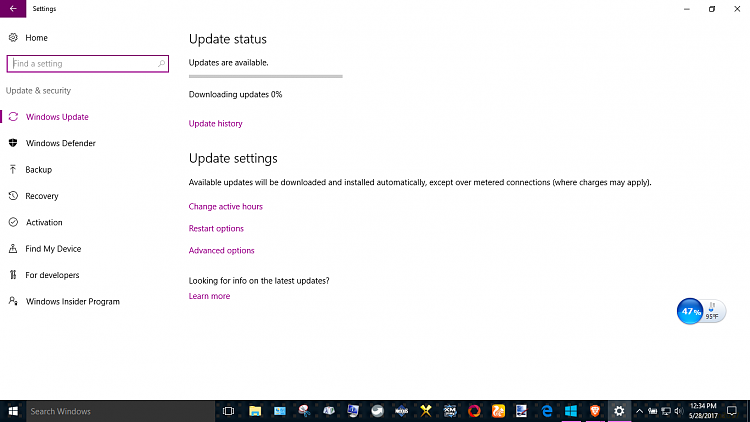This screenshot has width=750, height=422.
Task: Open For developers settings
Action: (x=52, y=275)
